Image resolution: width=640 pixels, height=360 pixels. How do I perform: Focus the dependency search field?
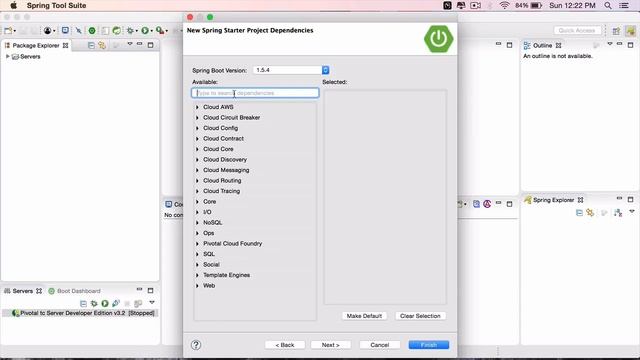tap(255, 93)
